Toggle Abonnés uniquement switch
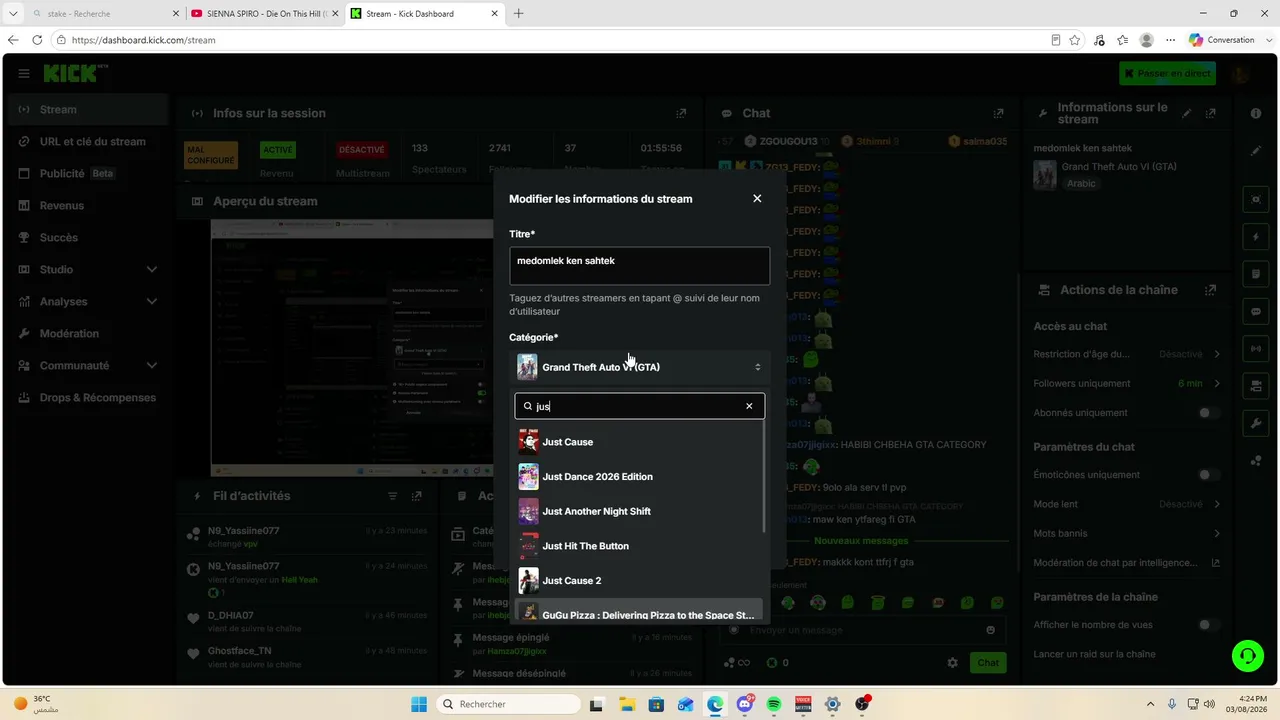The height and width of the screenshot is (720, 1280). (1209, 413)
